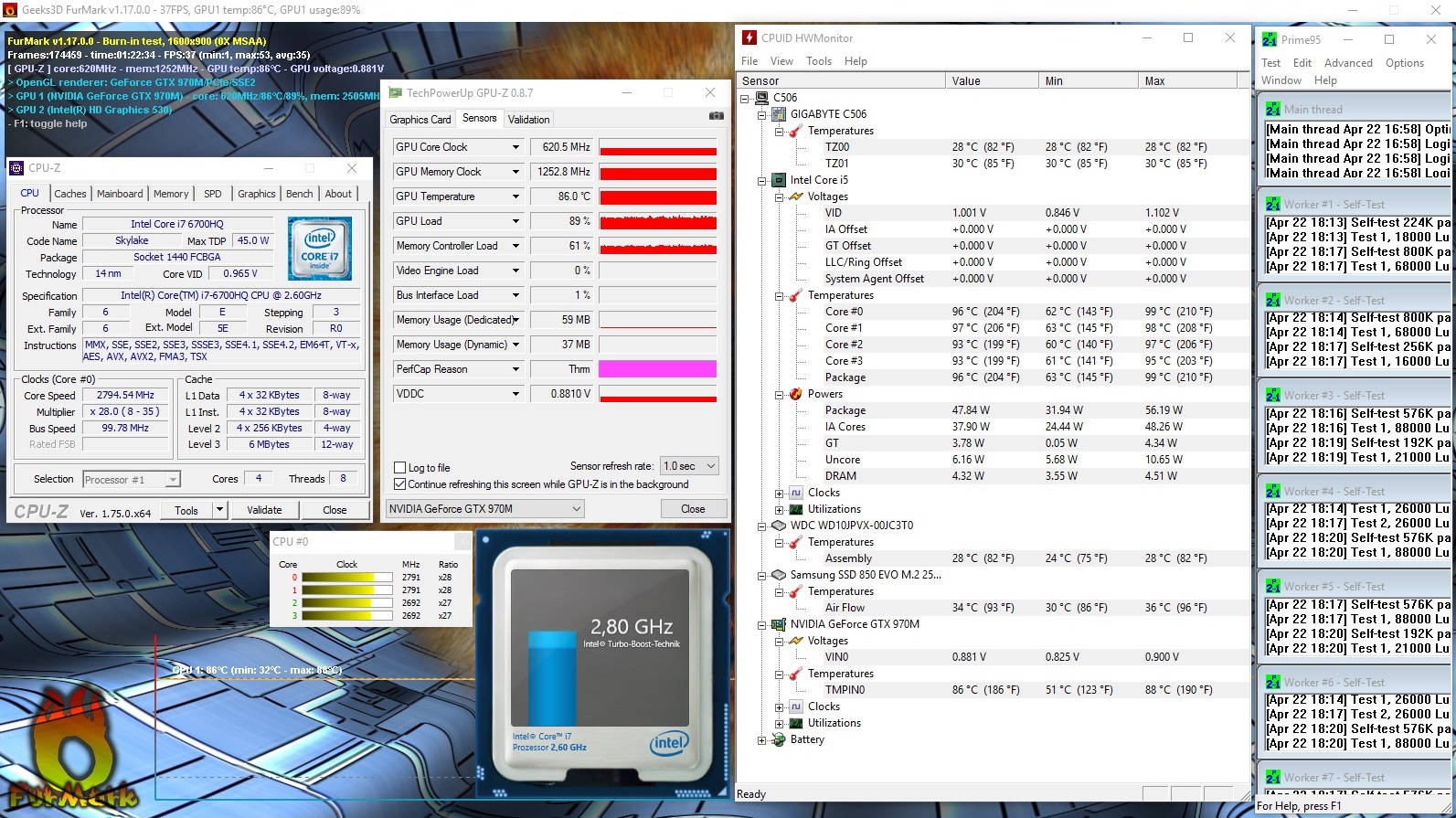The width and height of the screenshot is (1456, 818).
Task: Click the Core Speed value field in CPU-Z
Action: point(126,396)
